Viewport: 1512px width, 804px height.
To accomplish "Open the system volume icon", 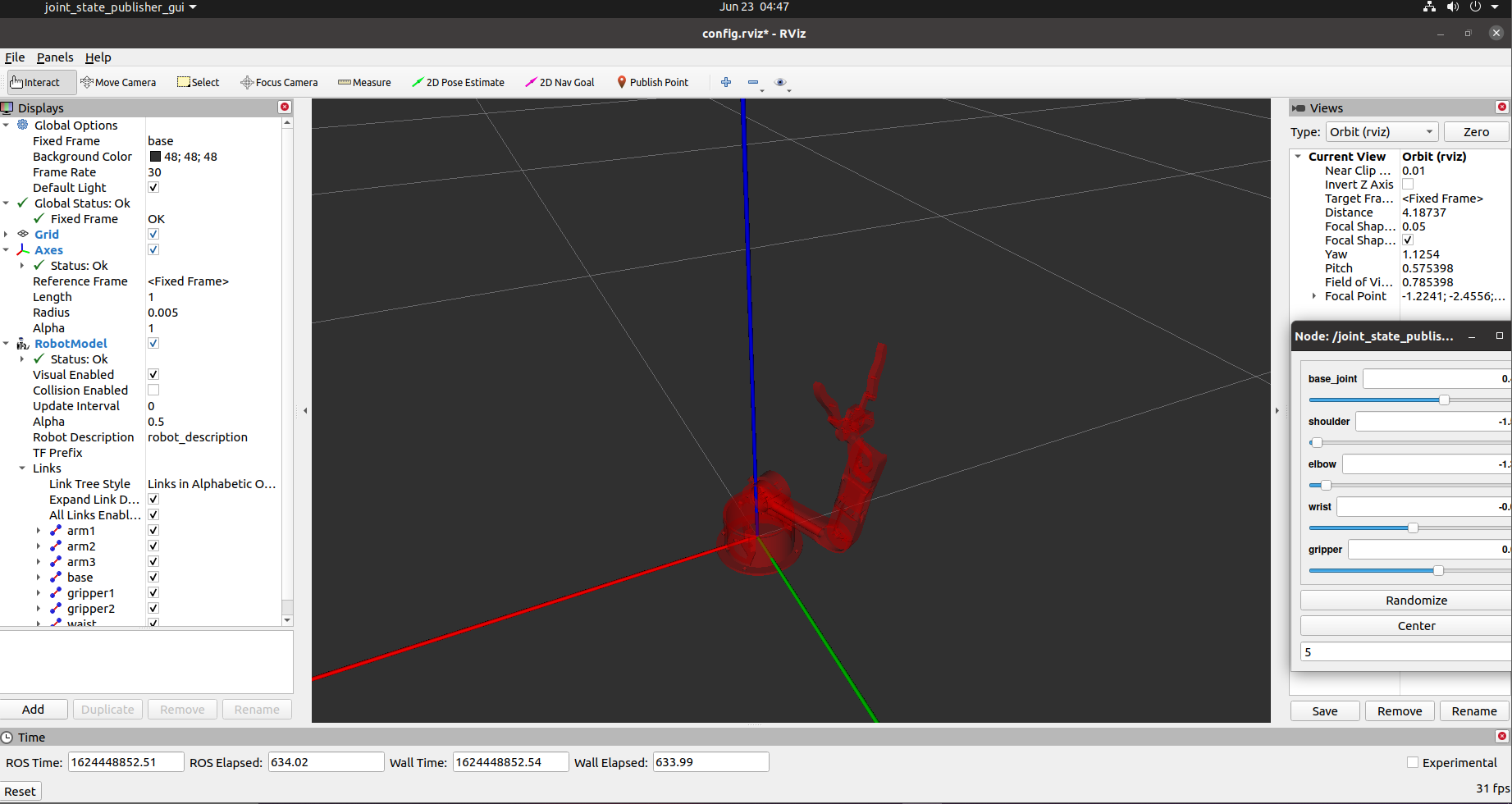I will [1453, 7].
